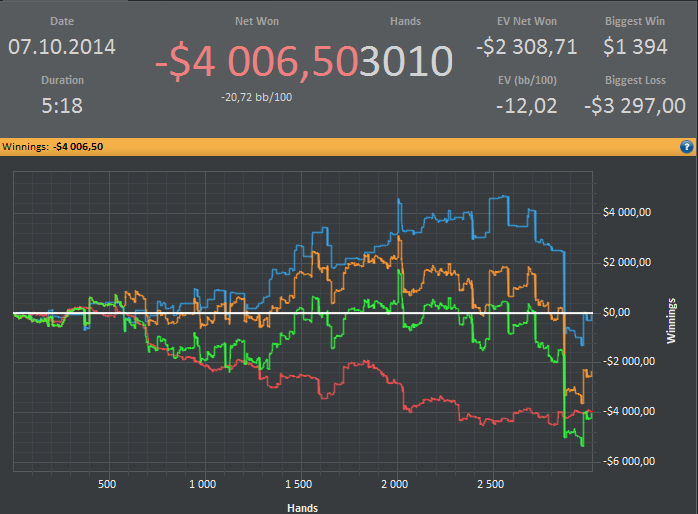Click the $2 000,00 axis label
This screenshot has width=698, height=514.
627,263
